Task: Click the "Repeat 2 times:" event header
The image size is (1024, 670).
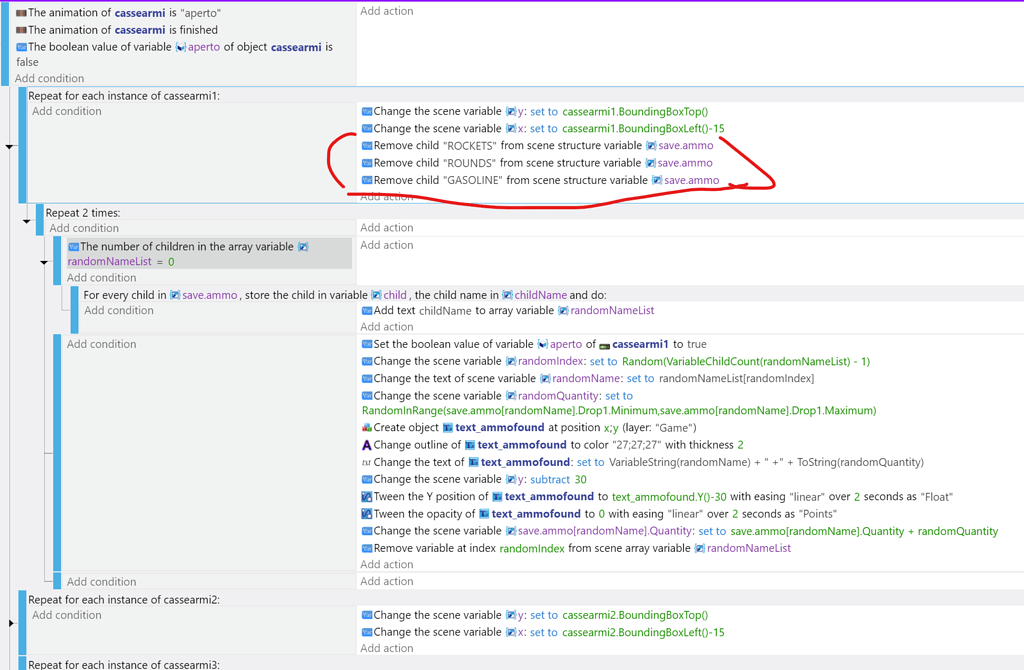Action: pyautogui.click(x=83, y=213)
